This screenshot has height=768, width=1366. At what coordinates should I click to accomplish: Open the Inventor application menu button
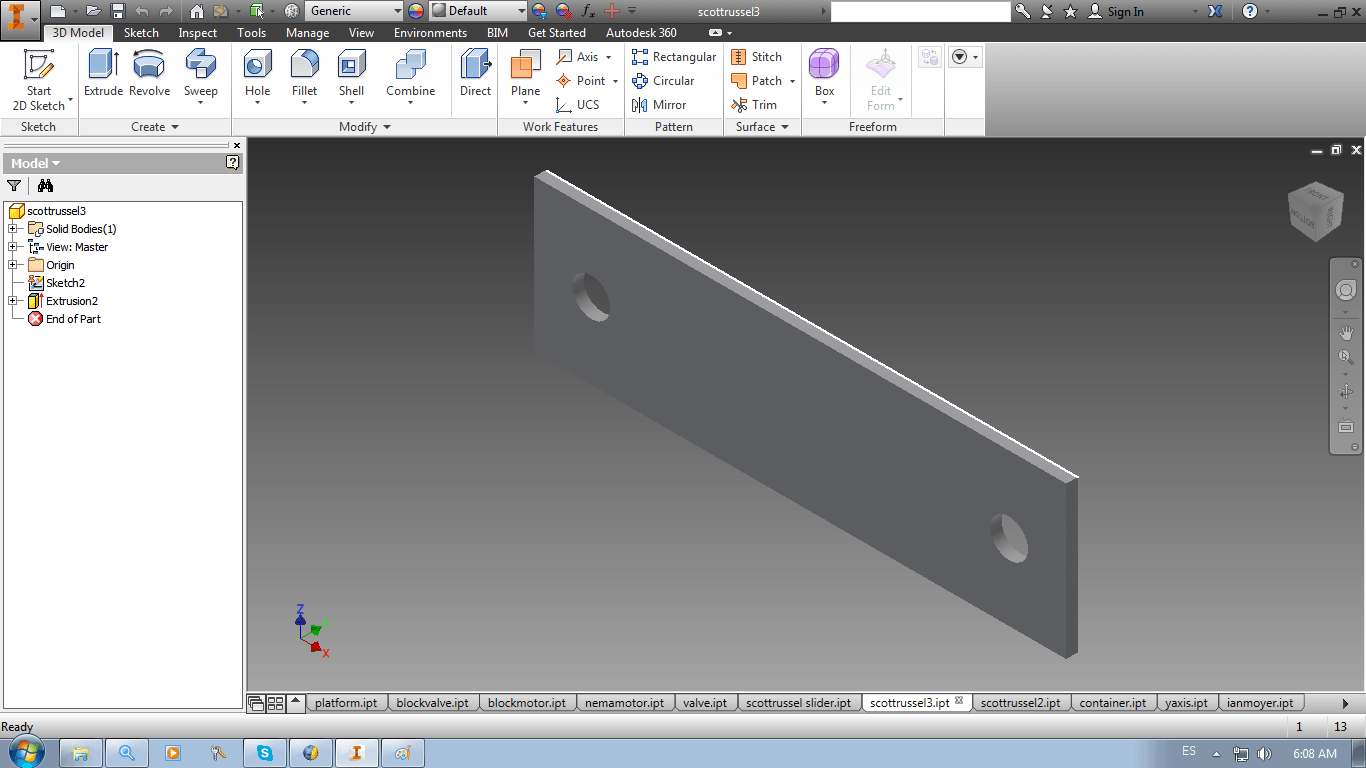[20, 19]
